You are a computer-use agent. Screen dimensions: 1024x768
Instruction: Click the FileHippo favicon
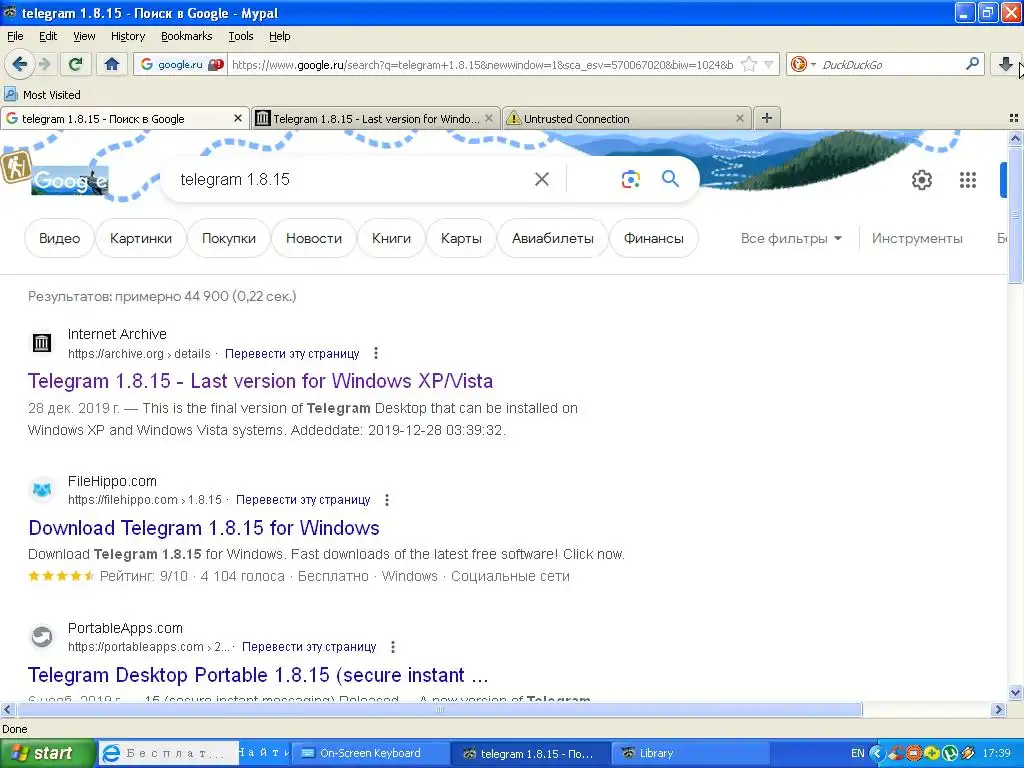click(42, 489)
